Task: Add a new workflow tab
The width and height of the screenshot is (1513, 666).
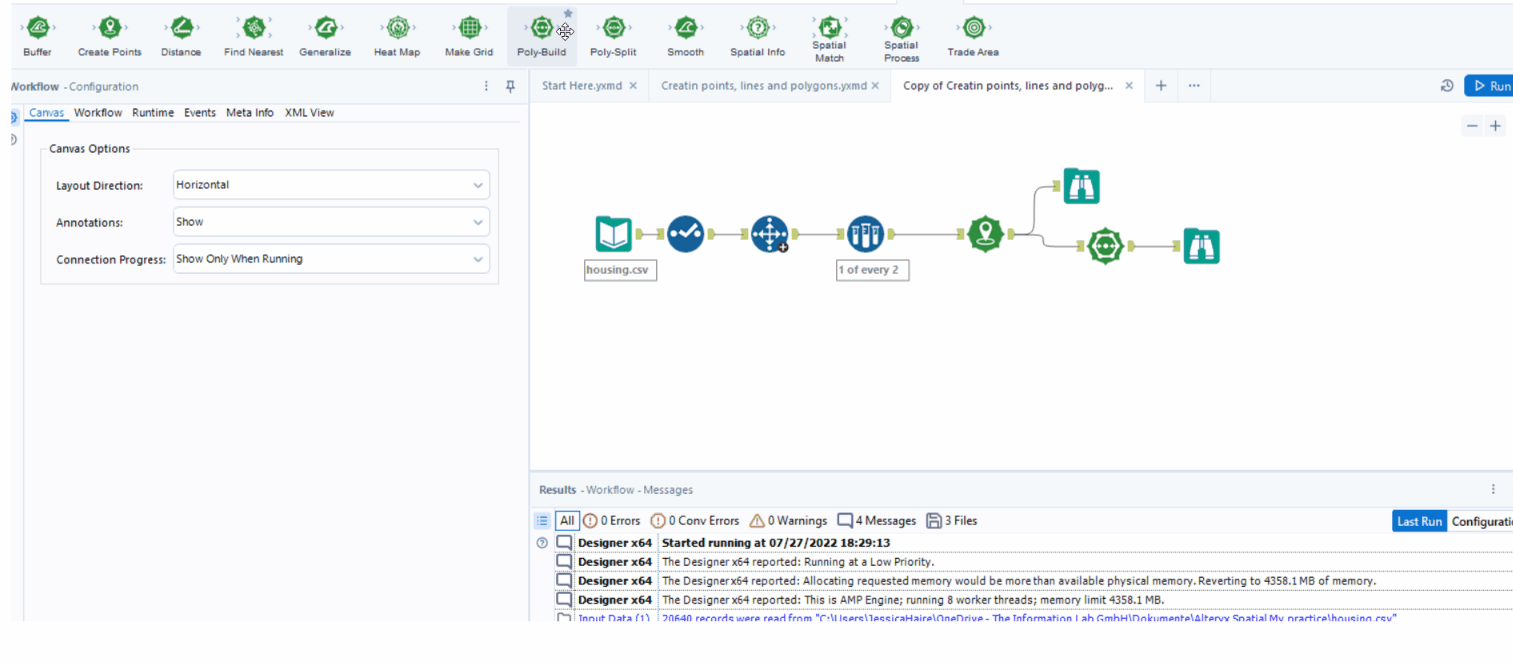Action: tap(1161, 86)
